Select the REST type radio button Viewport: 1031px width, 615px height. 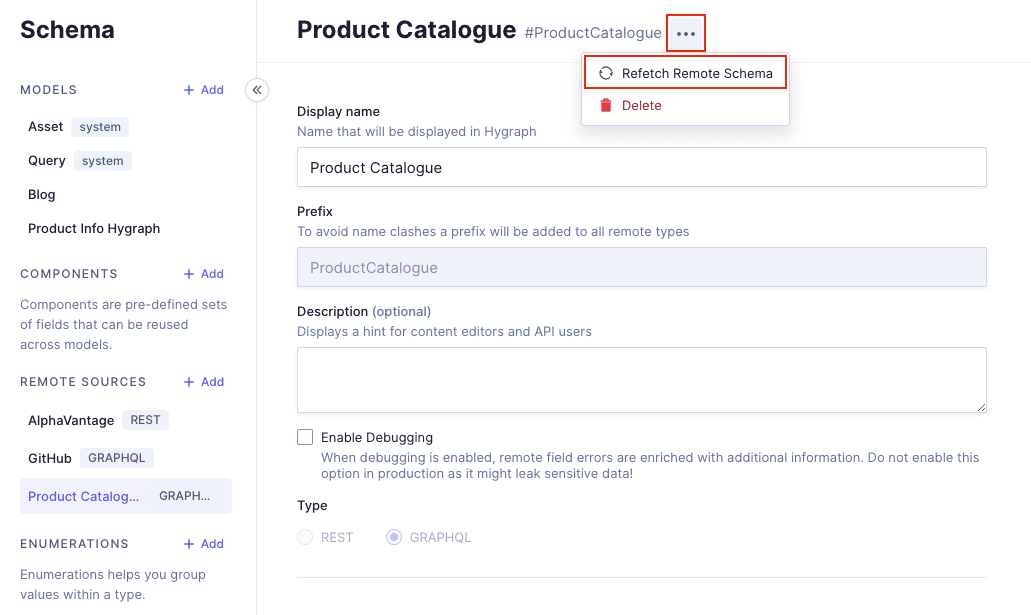tap(306, 537)
